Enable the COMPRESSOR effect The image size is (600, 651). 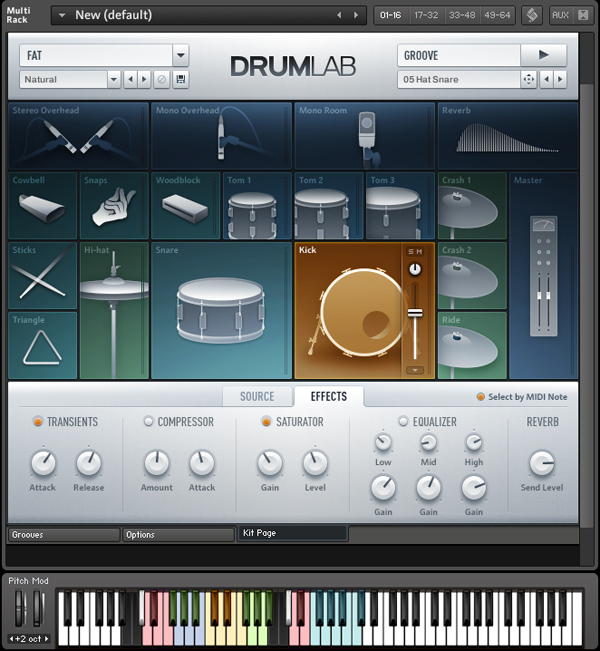coord(148,421)
